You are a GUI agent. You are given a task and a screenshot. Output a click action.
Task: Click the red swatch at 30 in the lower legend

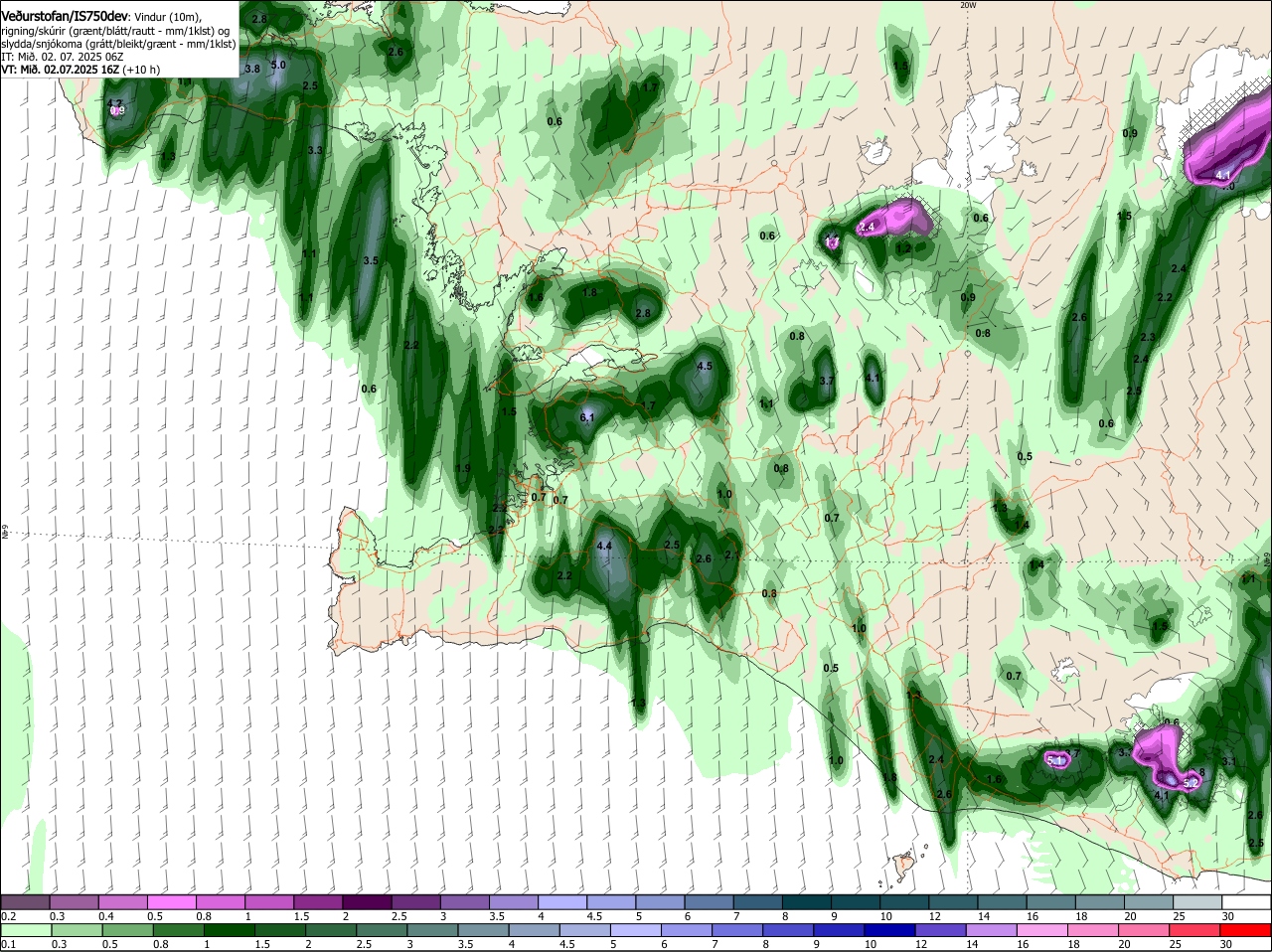click(1246, 930)
